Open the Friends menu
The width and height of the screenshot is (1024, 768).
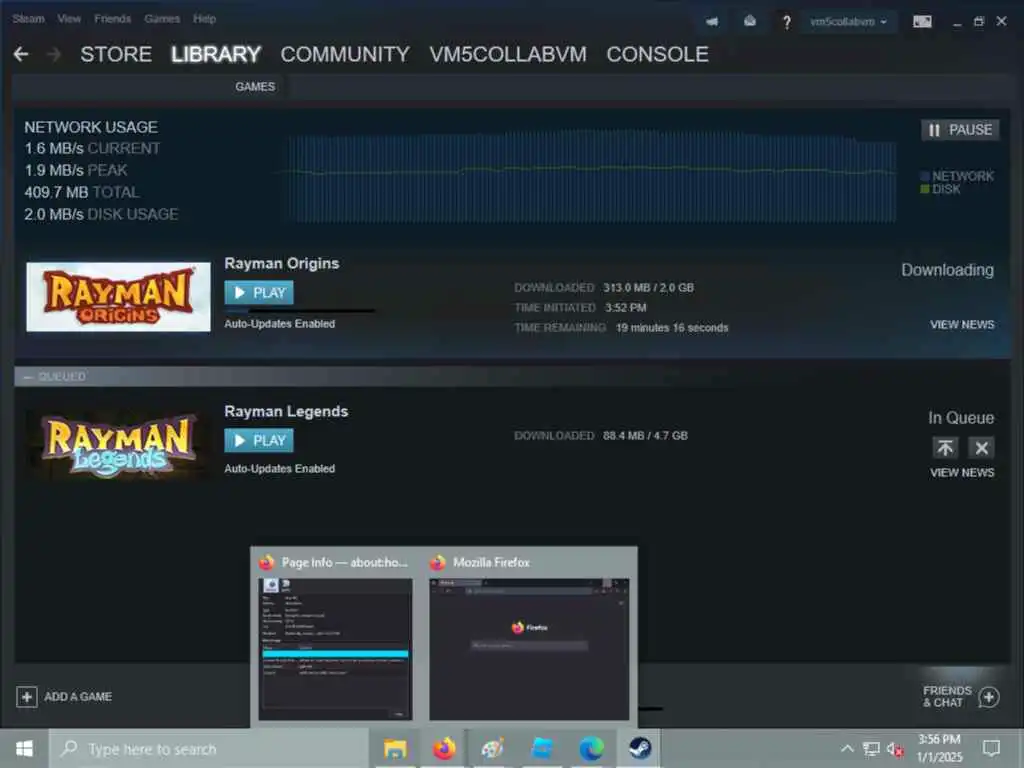tap(112, 19)
